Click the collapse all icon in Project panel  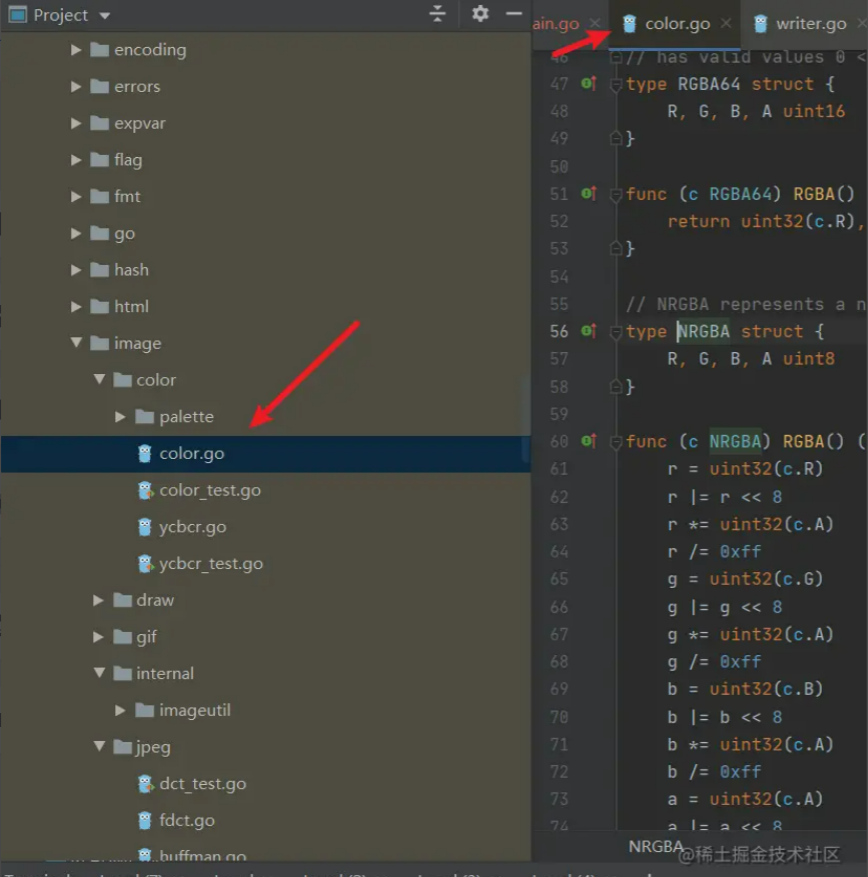[437, 13]
